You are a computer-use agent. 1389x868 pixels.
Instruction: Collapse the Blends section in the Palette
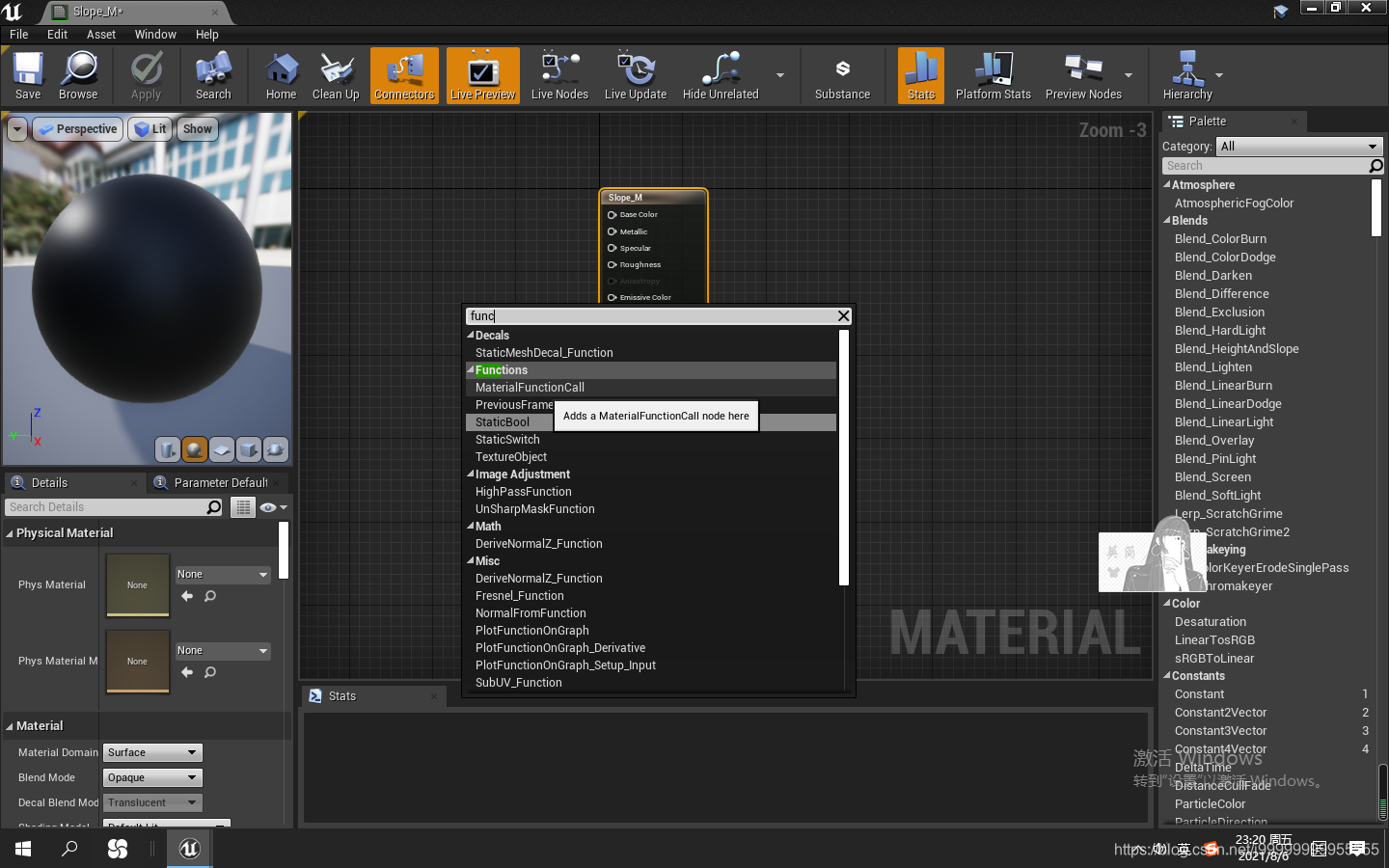pyautogui.click(x=1167, y=220)
